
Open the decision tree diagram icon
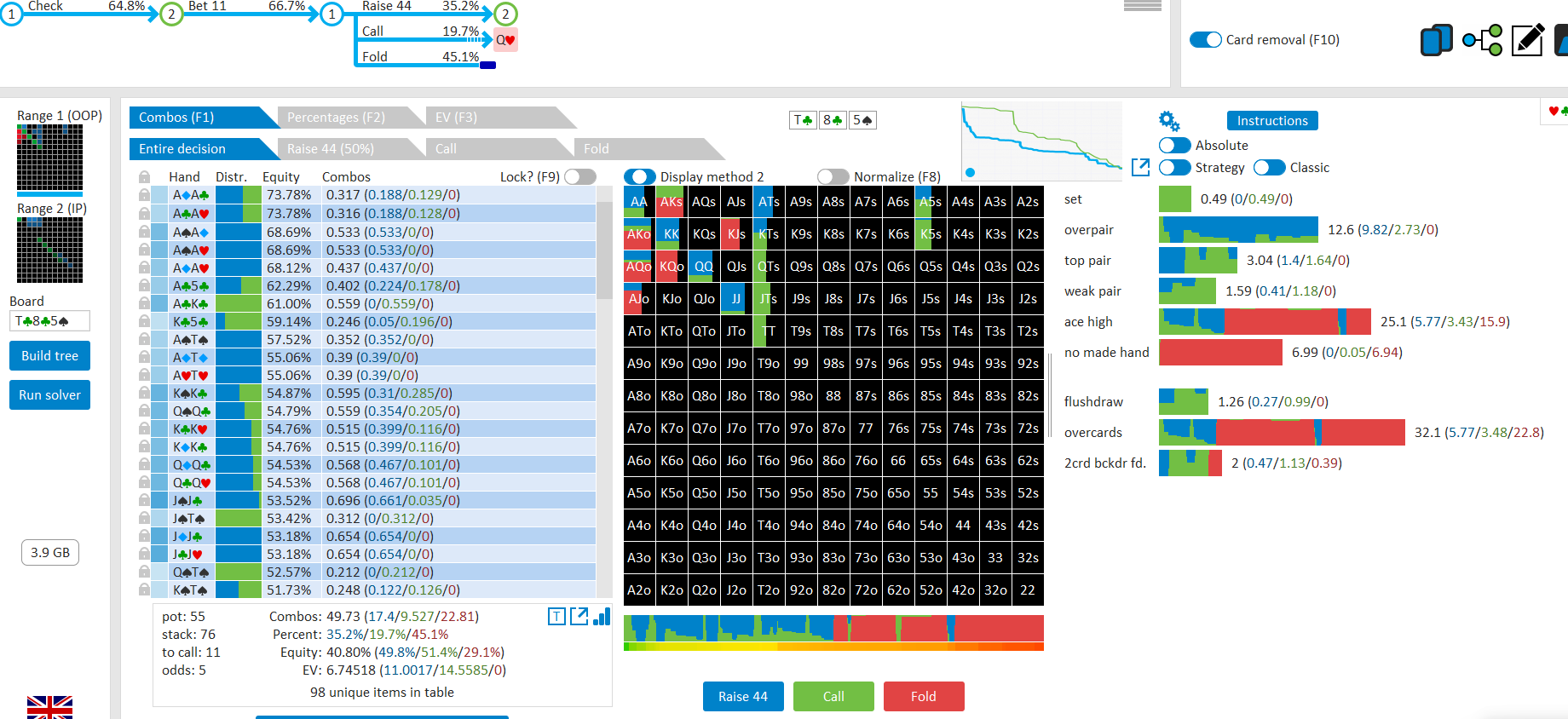pos(1482,40)
